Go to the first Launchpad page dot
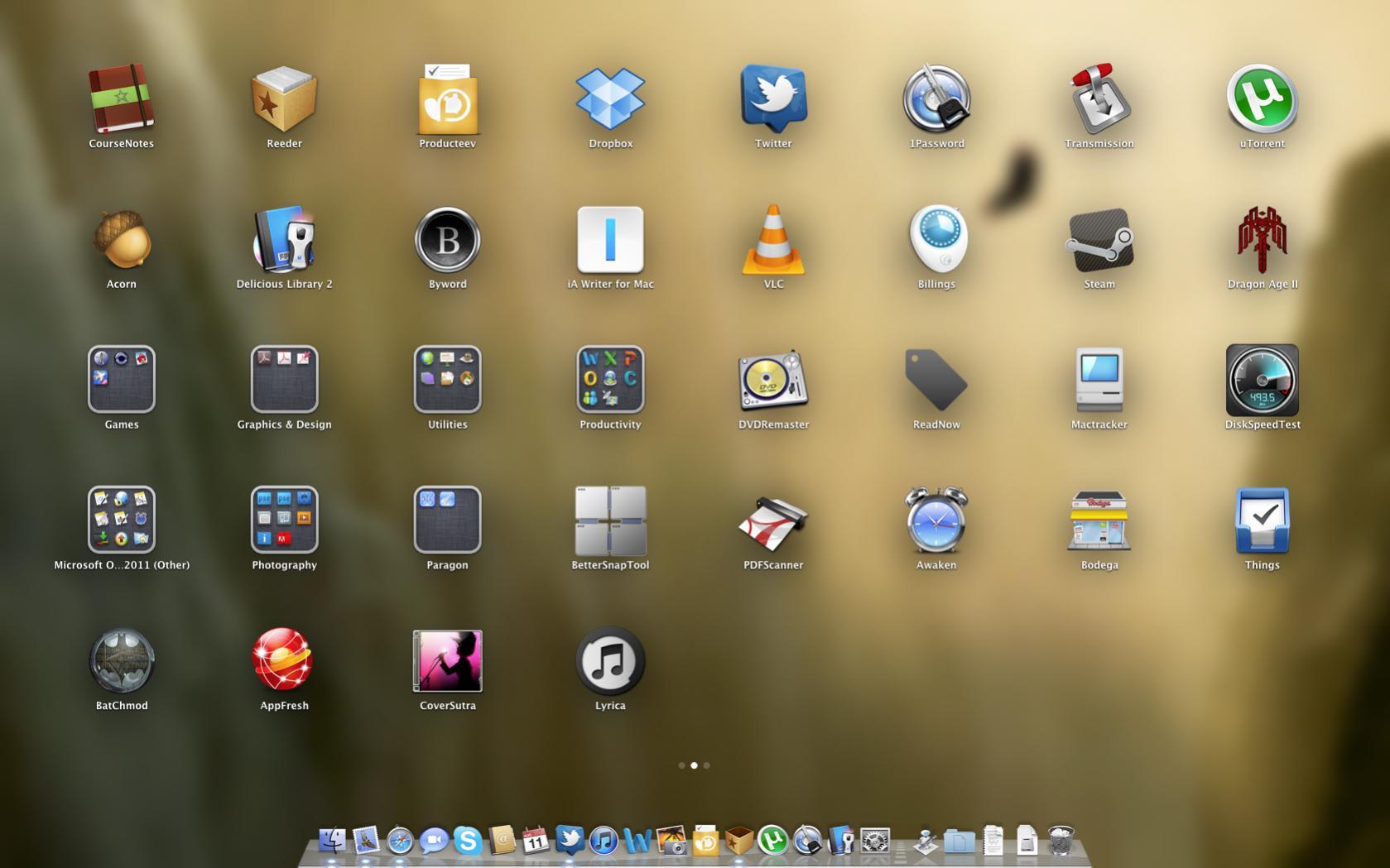This screenshot has width=1390, height=868. (681, 765)
